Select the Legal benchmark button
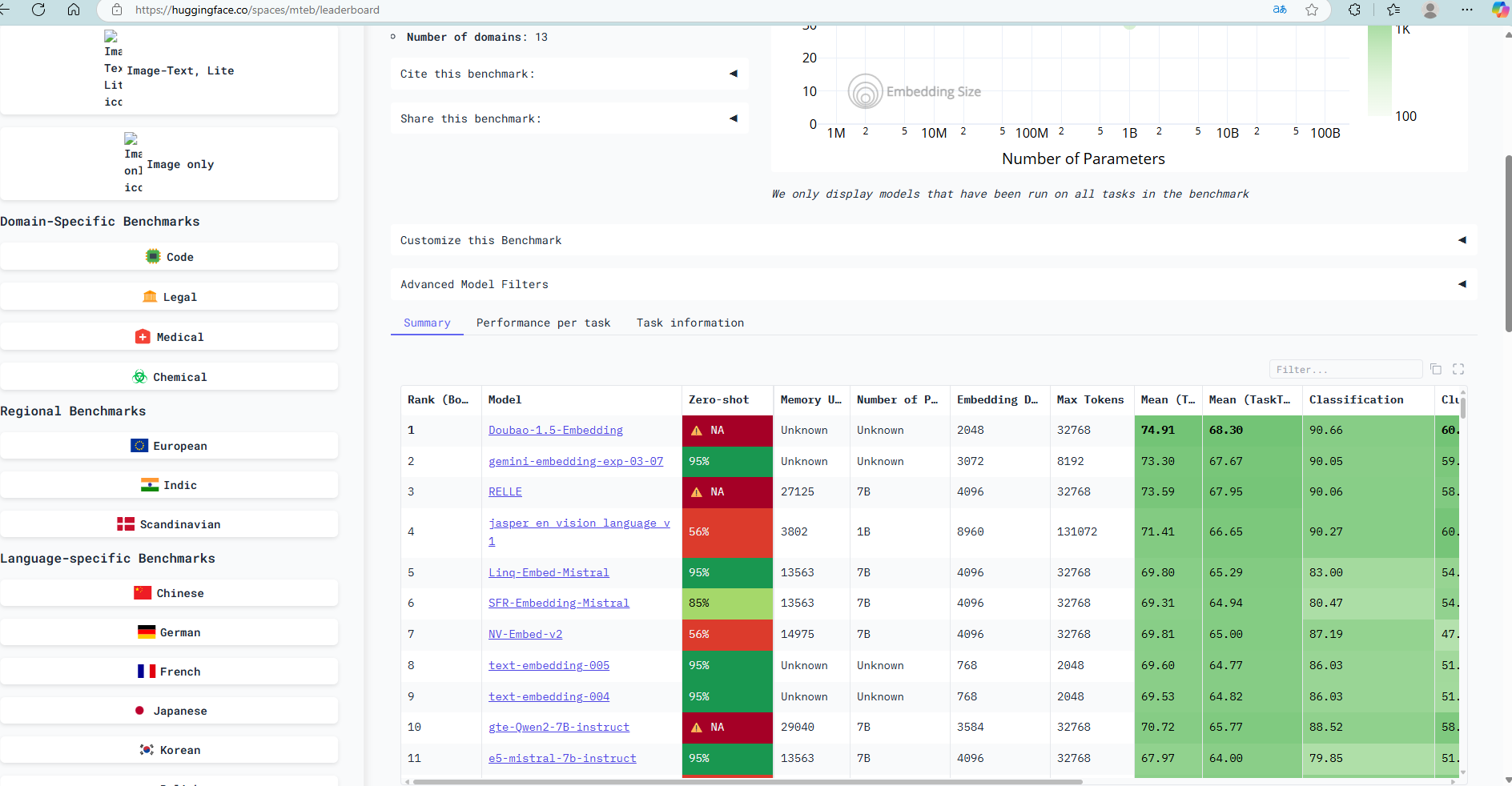1512x786 pixels. [169, 297]
